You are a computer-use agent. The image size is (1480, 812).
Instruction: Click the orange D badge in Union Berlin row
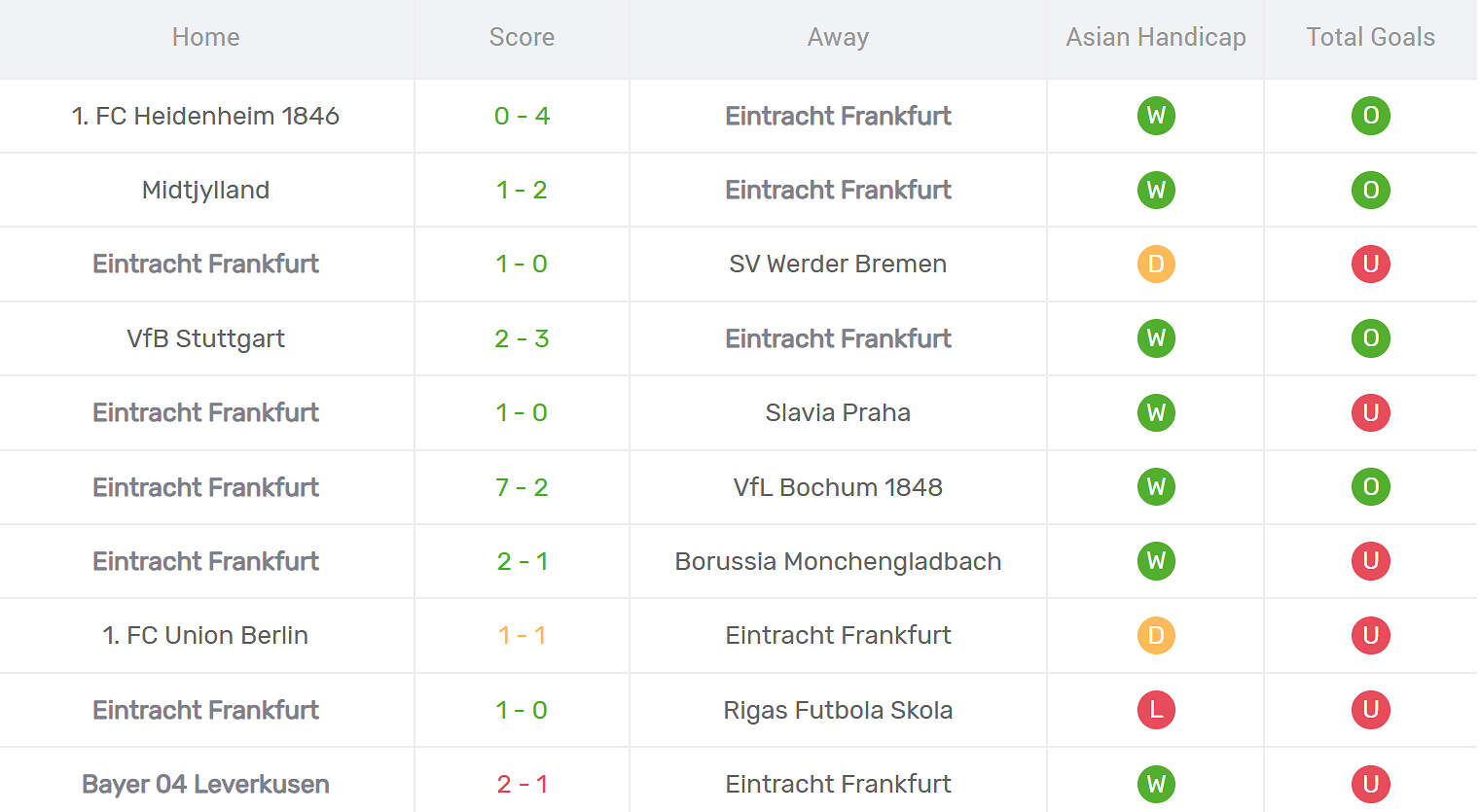pyautogui.click(x=1156, y=635)
